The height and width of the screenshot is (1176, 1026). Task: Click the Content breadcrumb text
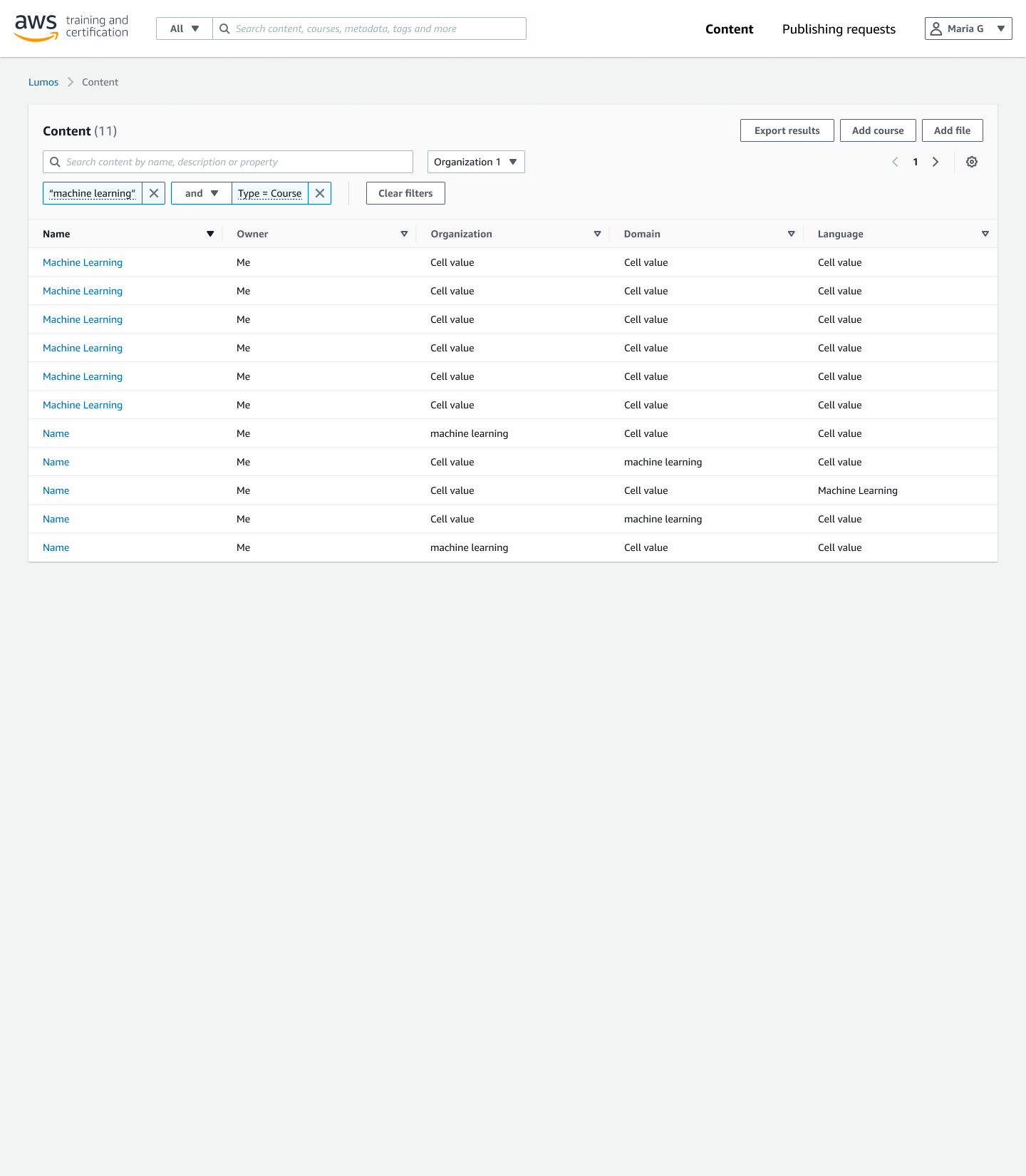tap(100, 82)
